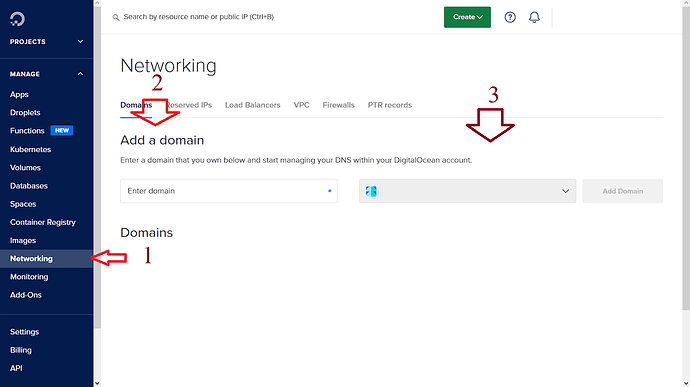Switch to the Reserved IPs tab
The image size is (690, 387).
click(189, 105)
